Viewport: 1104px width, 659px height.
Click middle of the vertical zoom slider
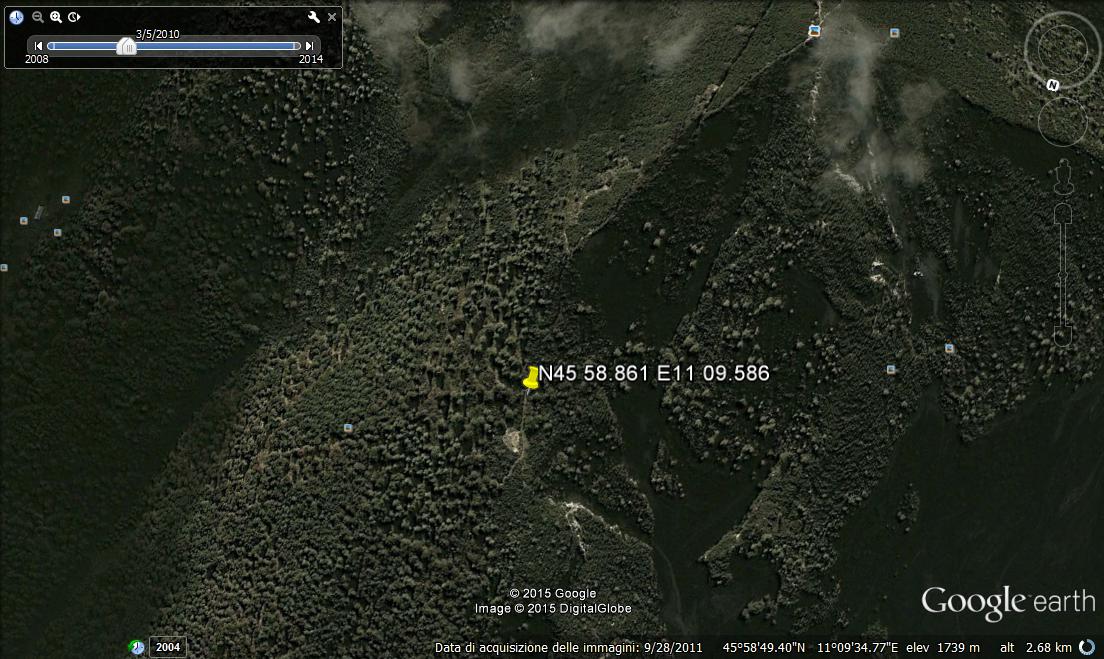[1063, 275]
